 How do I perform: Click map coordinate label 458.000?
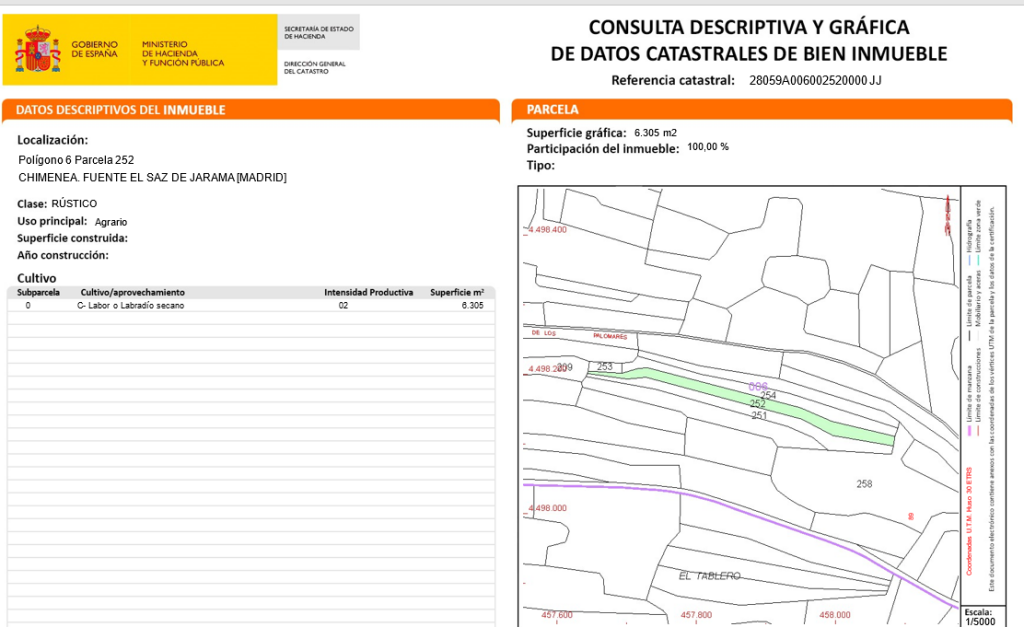click(x=835, y=615)
